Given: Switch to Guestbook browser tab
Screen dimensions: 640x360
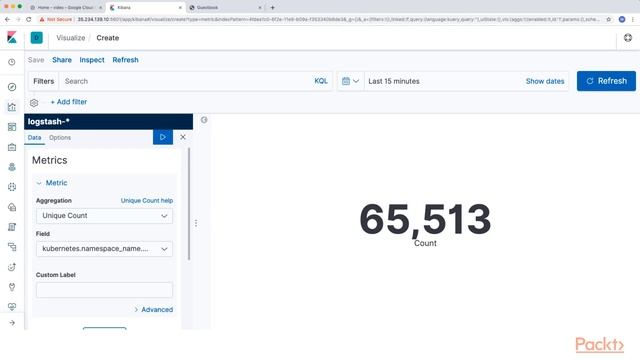Looking at the screenshot, I should coord(224,7).
